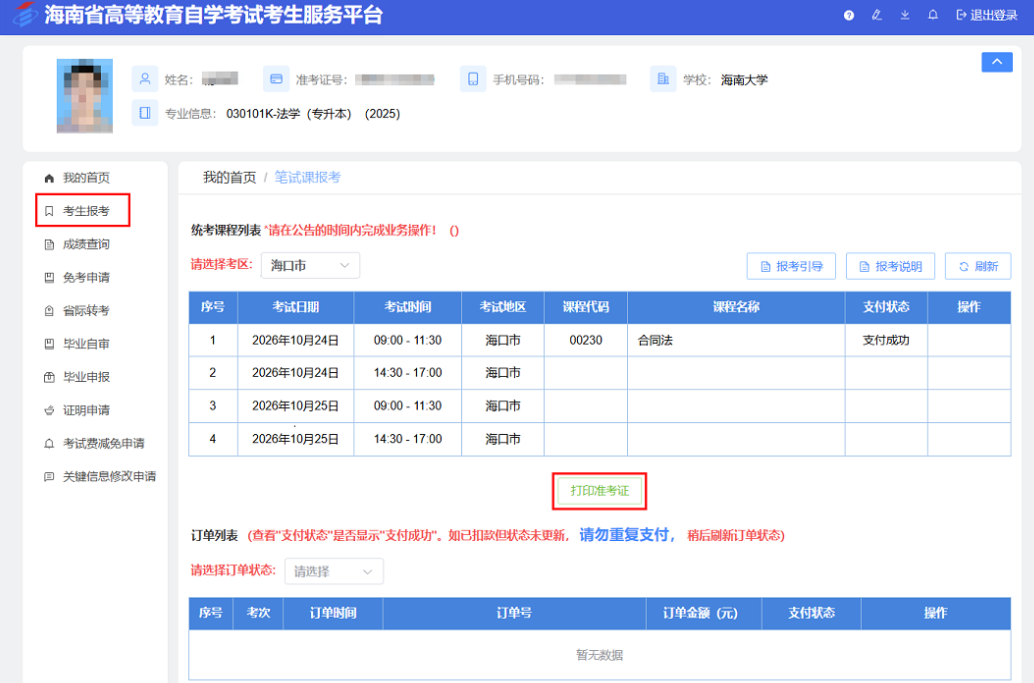Click the 暂无数据 empty-state text
Viewport: 1034px width, 683px height.
pyautogui.click(x=599, y=655)
